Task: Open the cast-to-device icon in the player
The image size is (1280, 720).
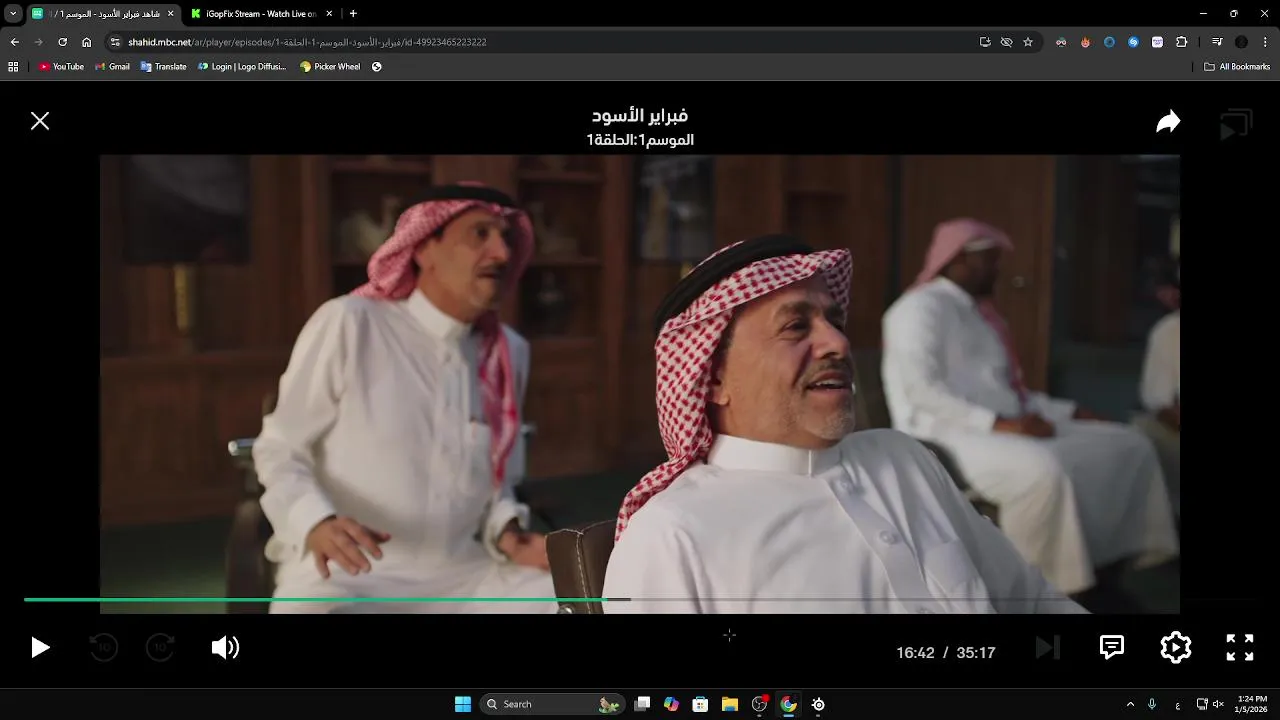Action: 1236,125
